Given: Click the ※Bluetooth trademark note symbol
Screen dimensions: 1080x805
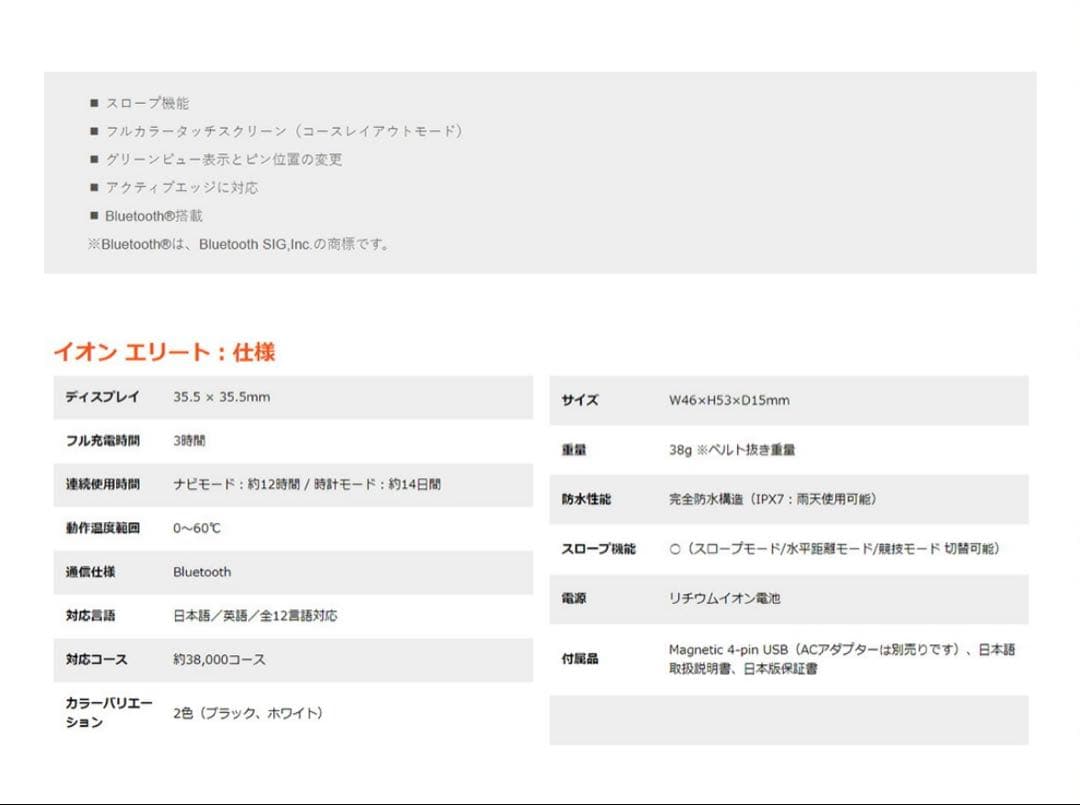Looking at the screenshot, I should click(96, 243).
